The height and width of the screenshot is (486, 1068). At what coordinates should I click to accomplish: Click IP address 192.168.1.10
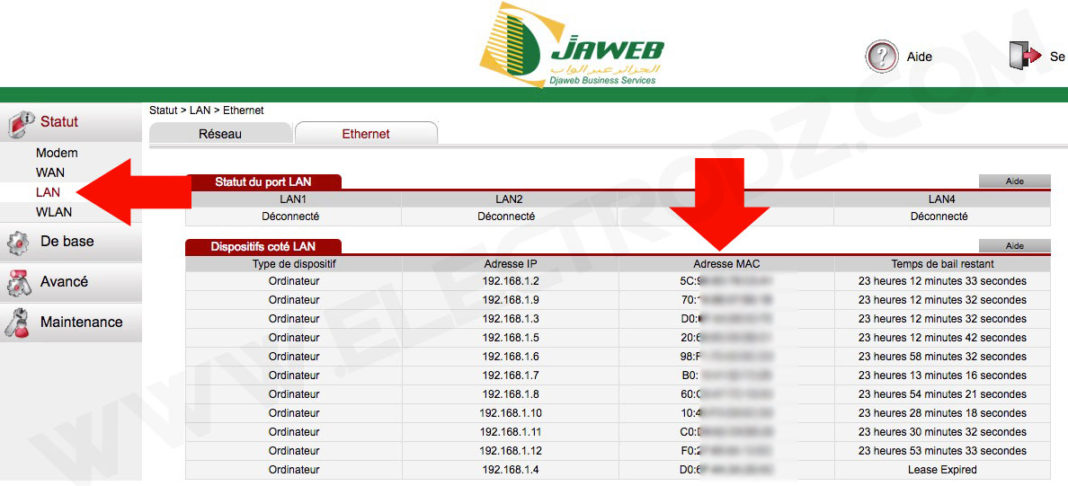pyautogui.click(x=511, y=412)
